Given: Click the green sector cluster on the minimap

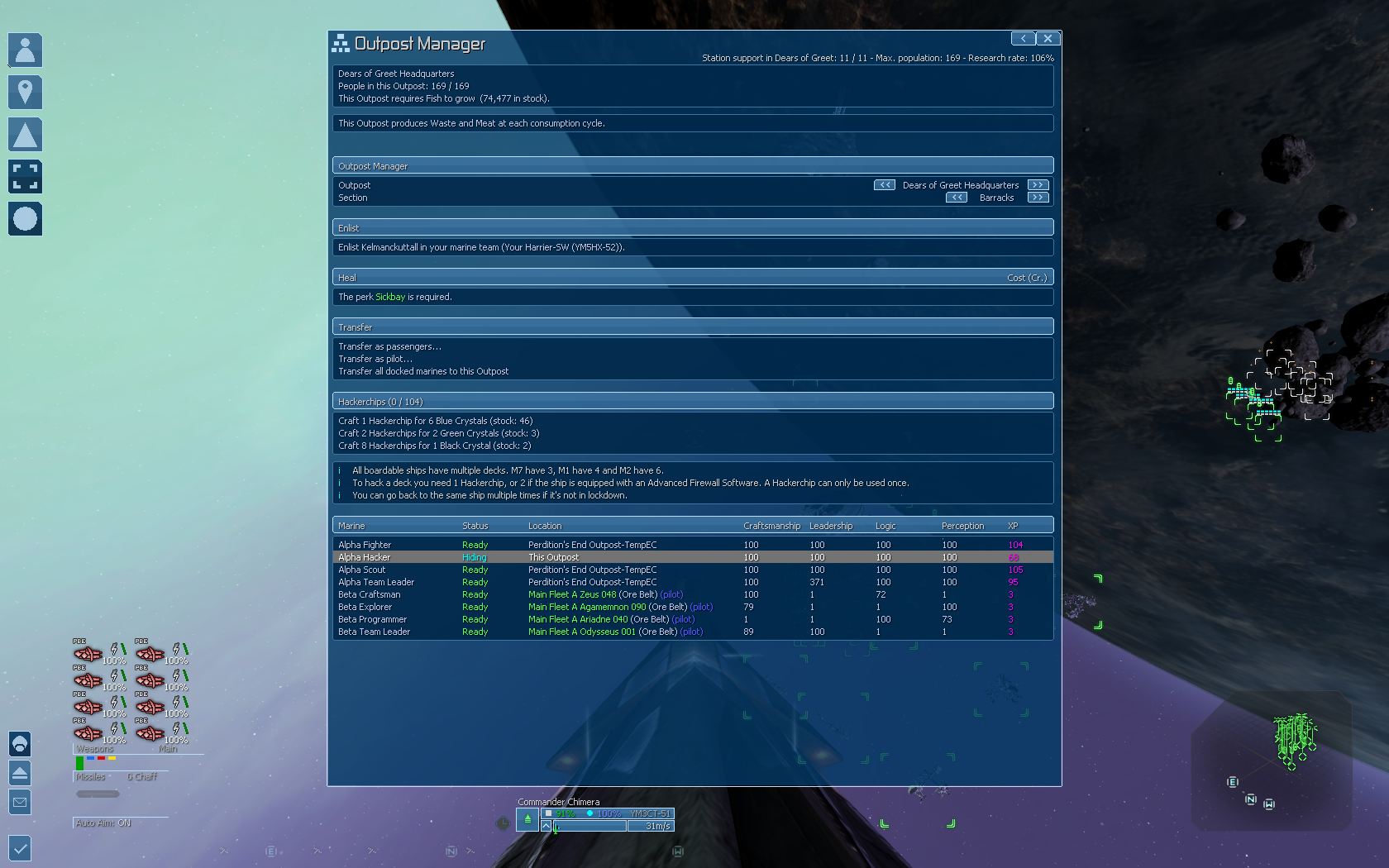Looking at the screenshot, I should [x=1294, y=740].
